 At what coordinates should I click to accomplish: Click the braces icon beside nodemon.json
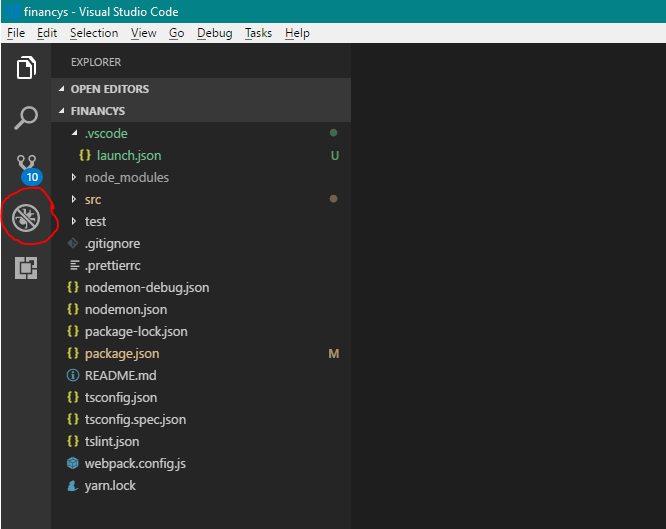73,309
